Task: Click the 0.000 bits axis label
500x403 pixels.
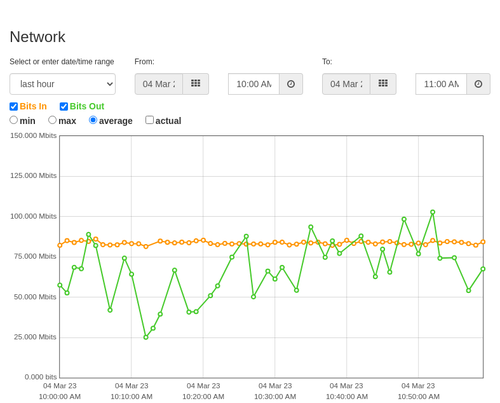Action: pyautogui.click(x=41, y=377)
